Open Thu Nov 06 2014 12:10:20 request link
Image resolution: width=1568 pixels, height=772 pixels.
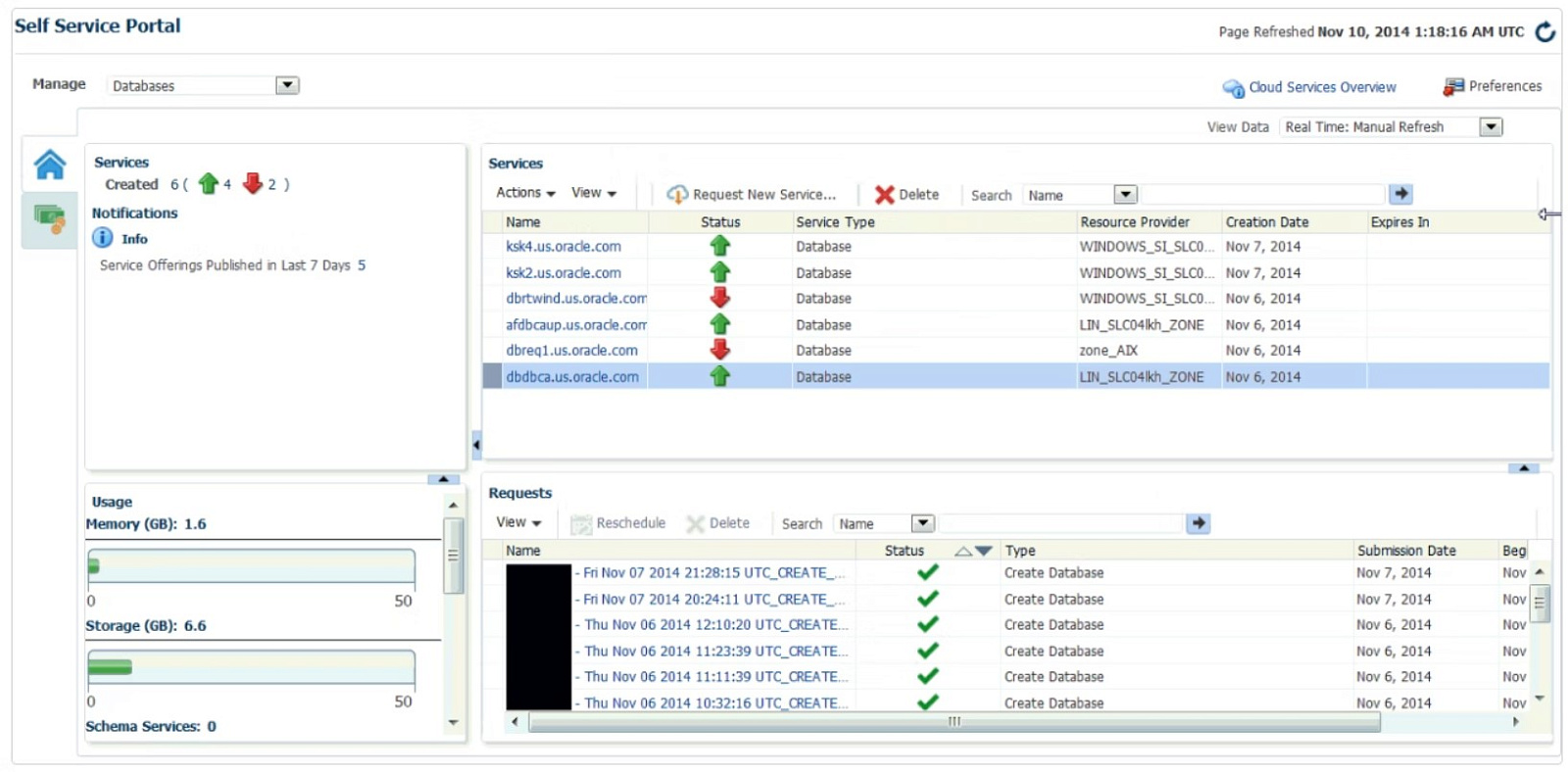tap(712, 624)
